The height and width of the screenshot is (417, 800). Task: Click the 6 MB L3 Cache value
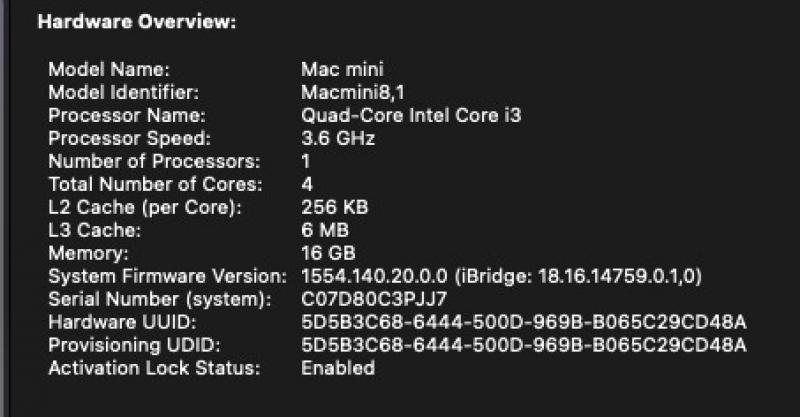click(325, 230)
